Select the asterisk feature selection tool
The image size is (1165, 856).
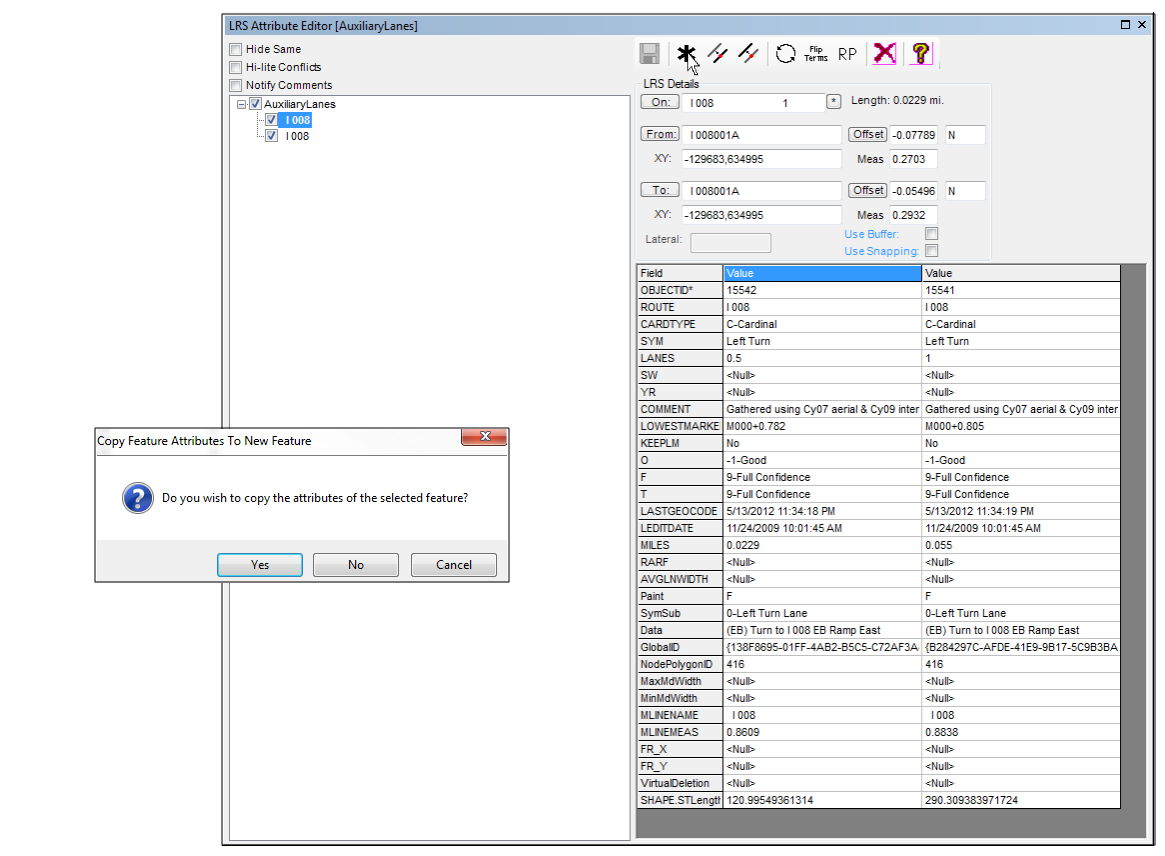[686, 53]
